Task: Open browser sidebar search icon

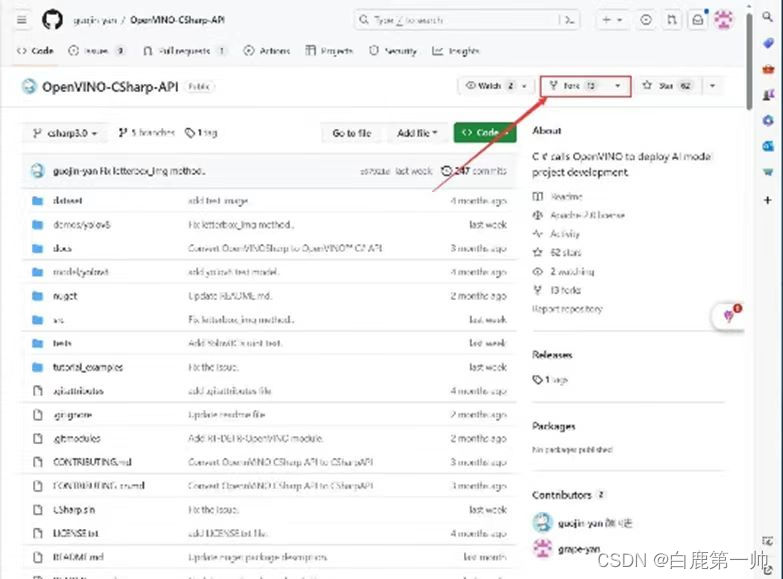Action: (768, 17)
